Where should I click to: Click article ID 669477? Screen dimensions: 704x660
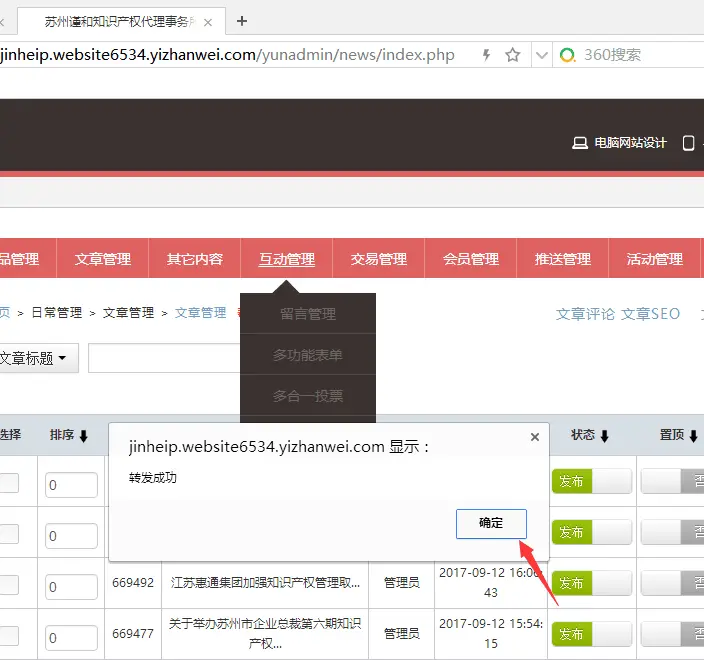(133, 634)
